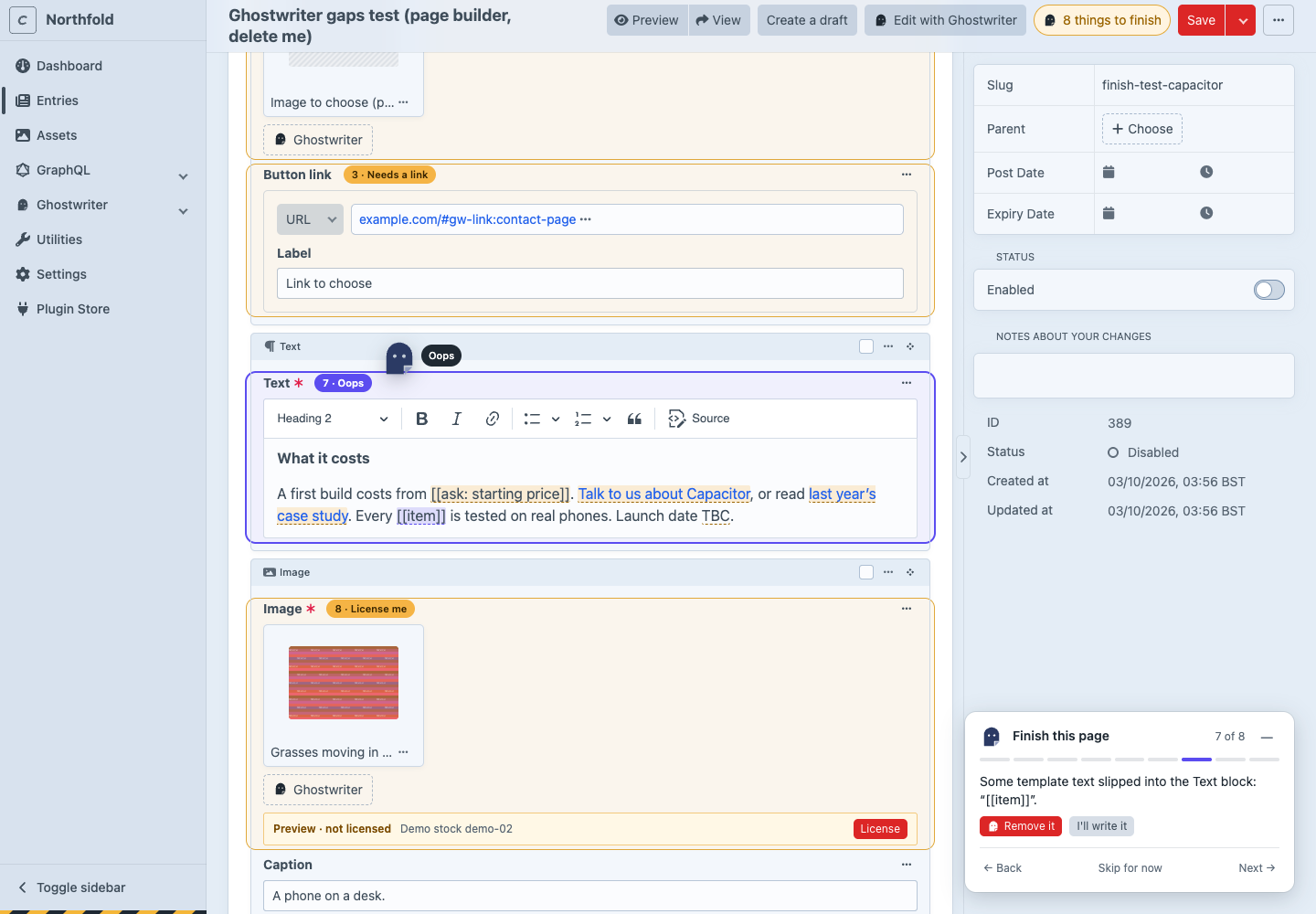This screenshot has width=1316, height=914.
Task: Insert numbered list in Text editor
Action: pos(583,419)
